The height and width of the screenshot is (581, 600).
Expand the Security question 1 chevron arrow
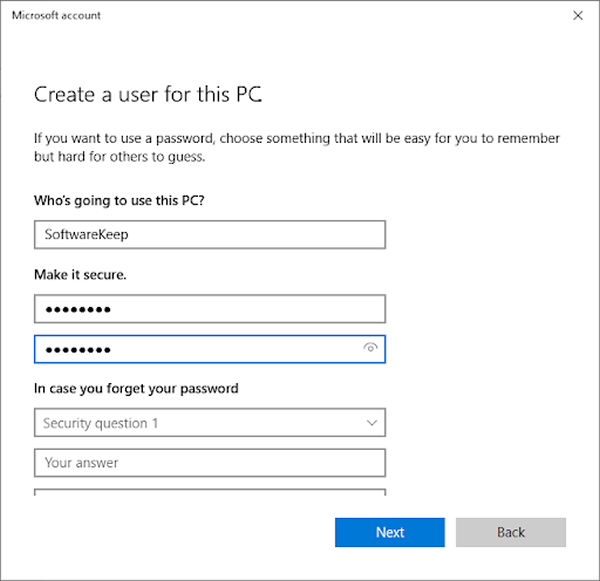(x=372, y=424)
